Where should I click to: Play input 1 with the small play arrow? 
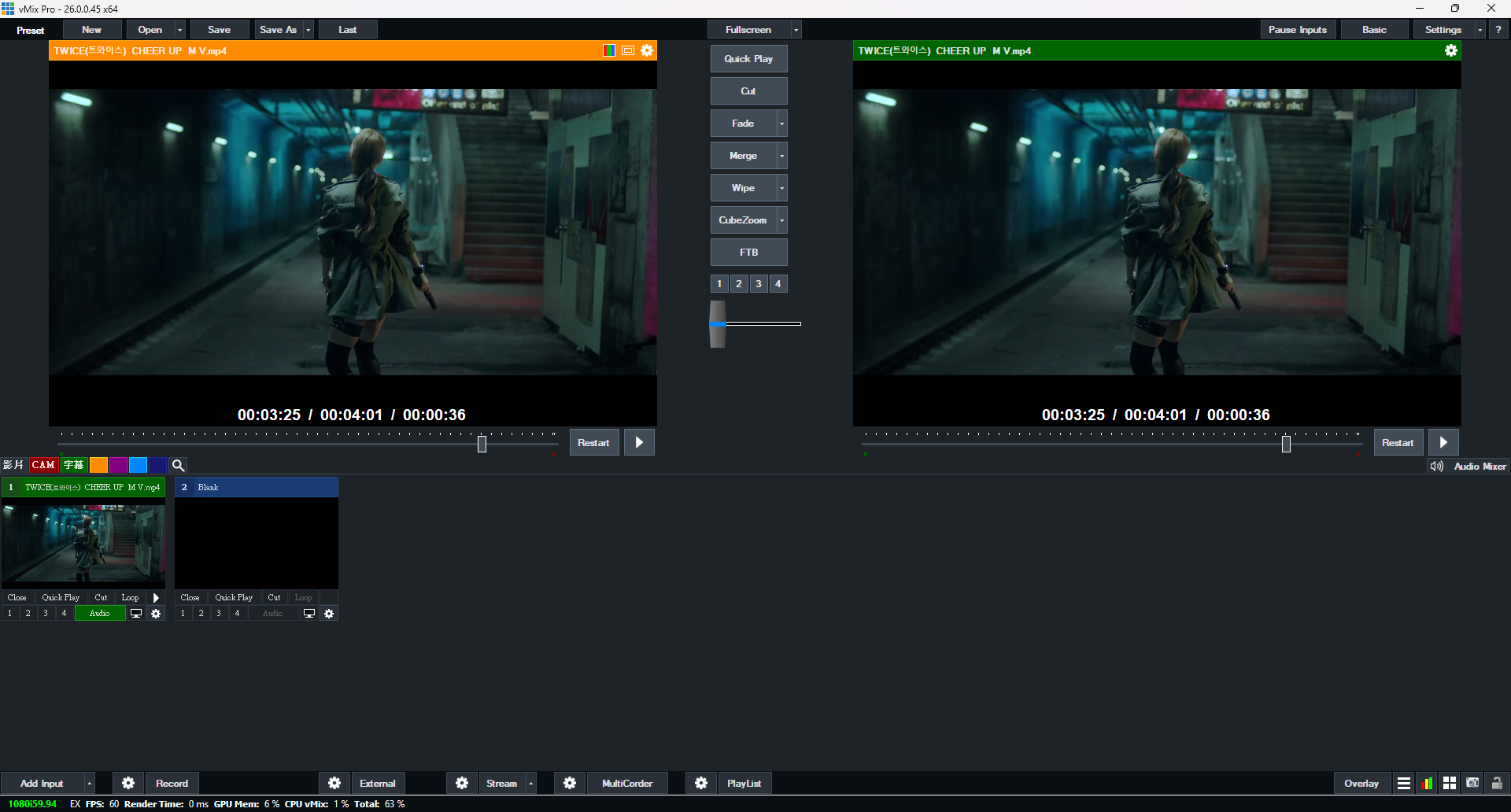[x=156, y=598]
